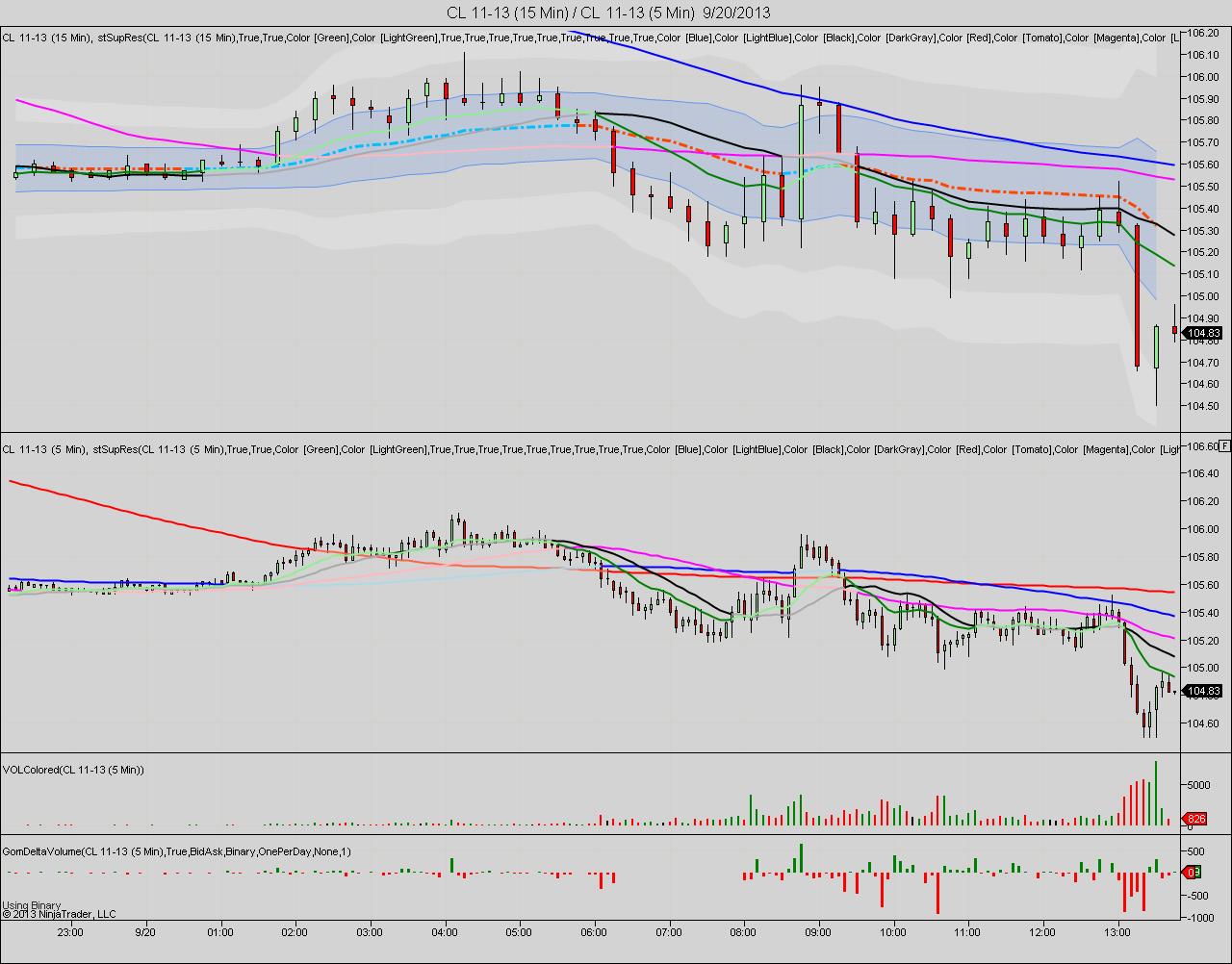Click the 08:00 time axis label

[x=743, y=932]
